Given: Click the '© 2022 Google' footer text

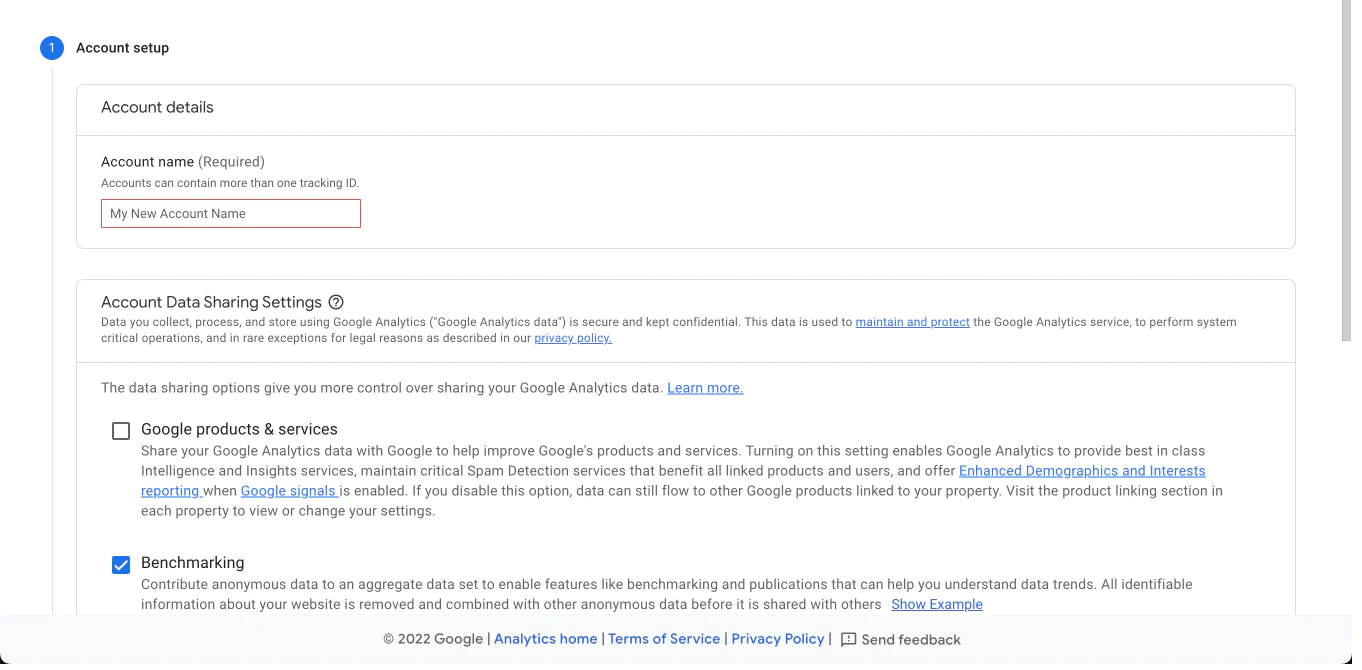Looking at the screenshot, I should [433, 639].
